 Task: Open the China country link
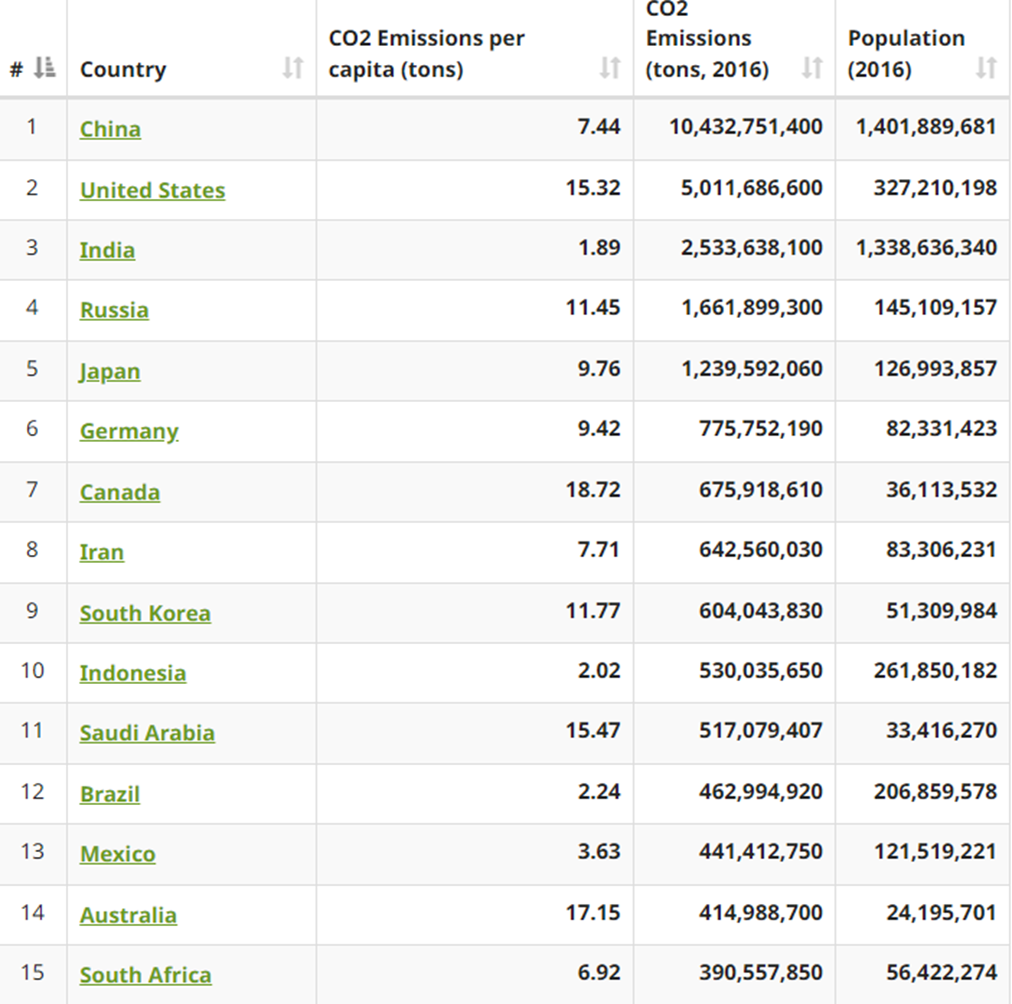pyautogui.click(x=110, y=129)
